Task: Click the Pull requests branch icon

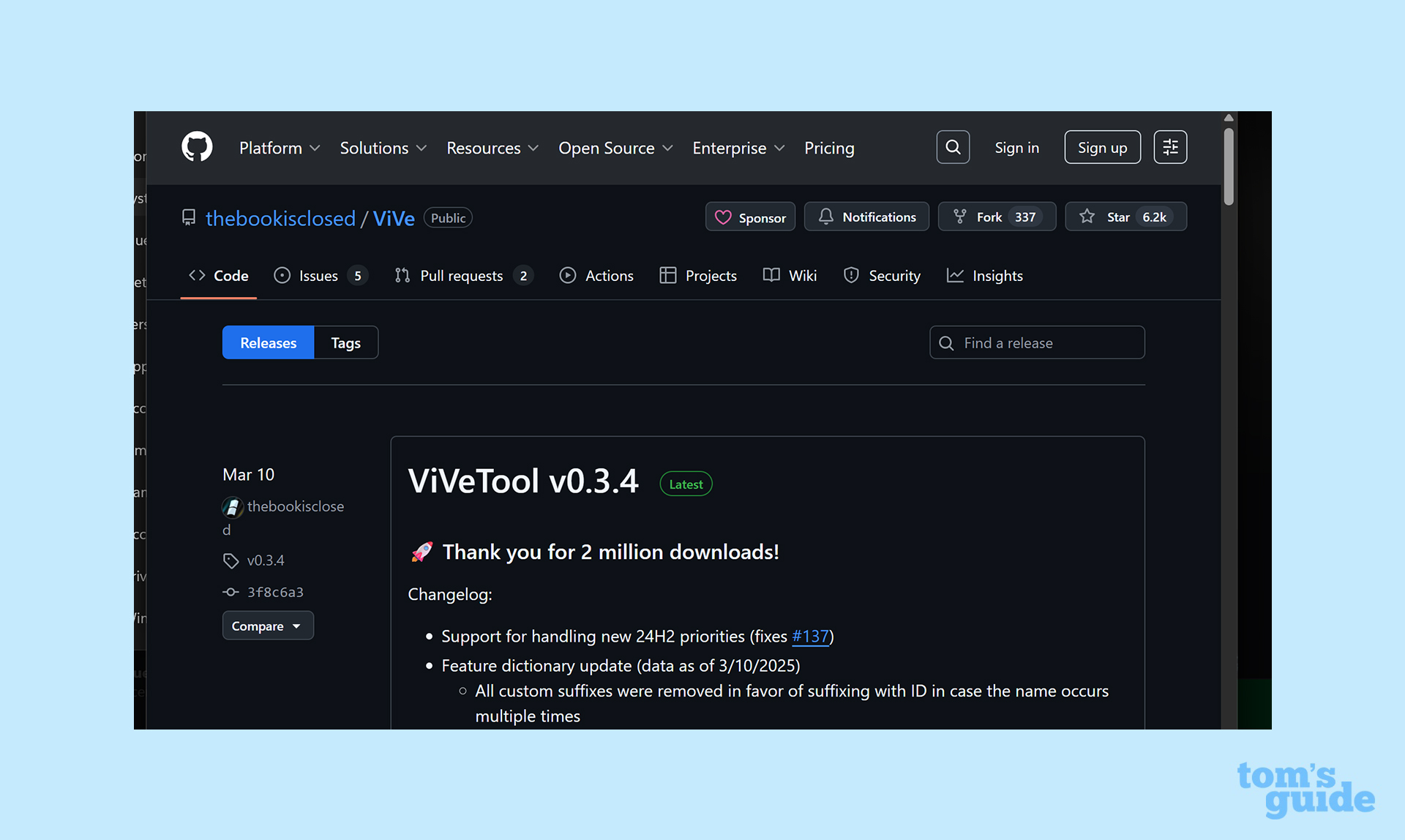Action: [x=402, y=275]
